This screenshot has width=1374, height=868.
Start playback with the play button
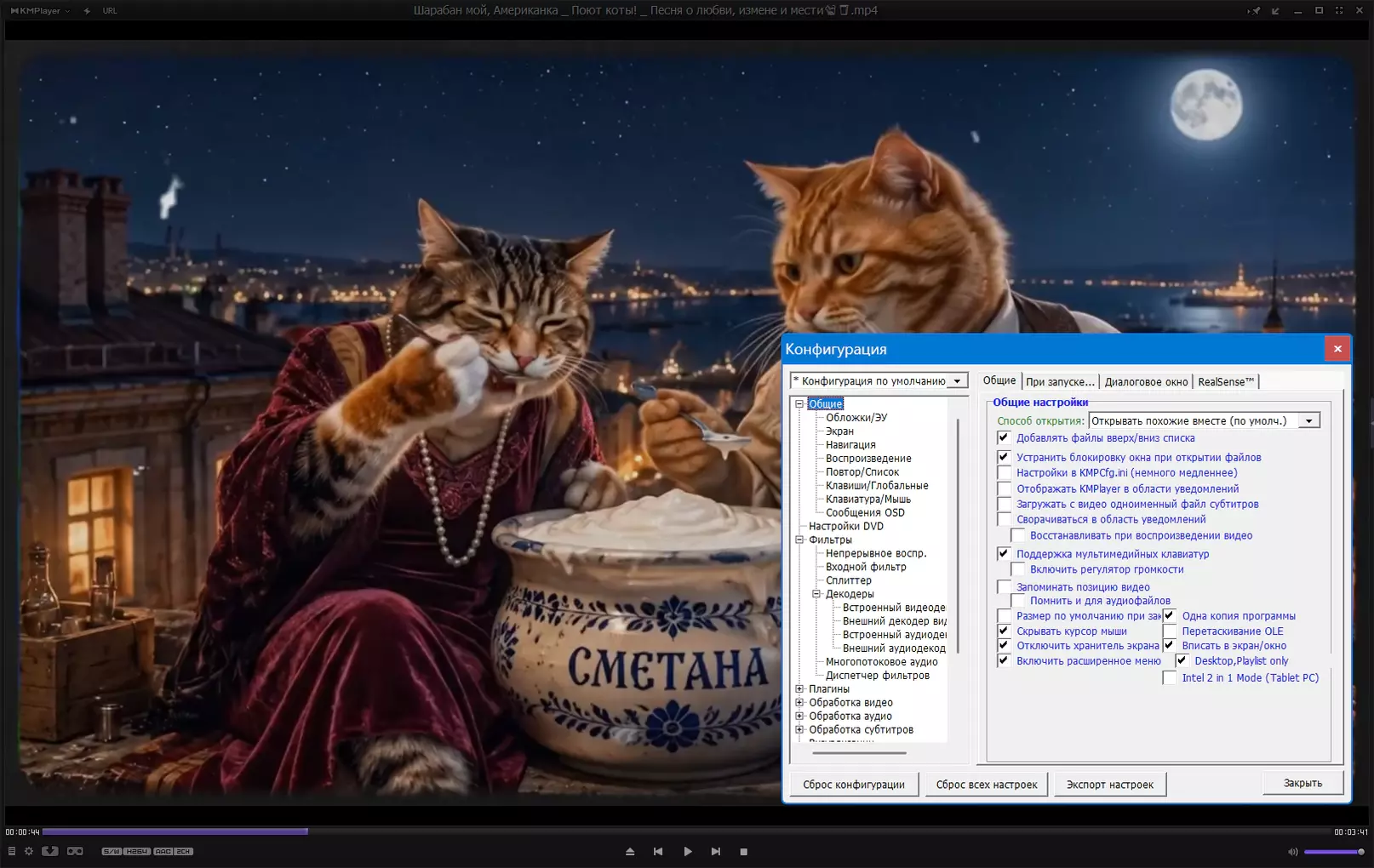688,851
